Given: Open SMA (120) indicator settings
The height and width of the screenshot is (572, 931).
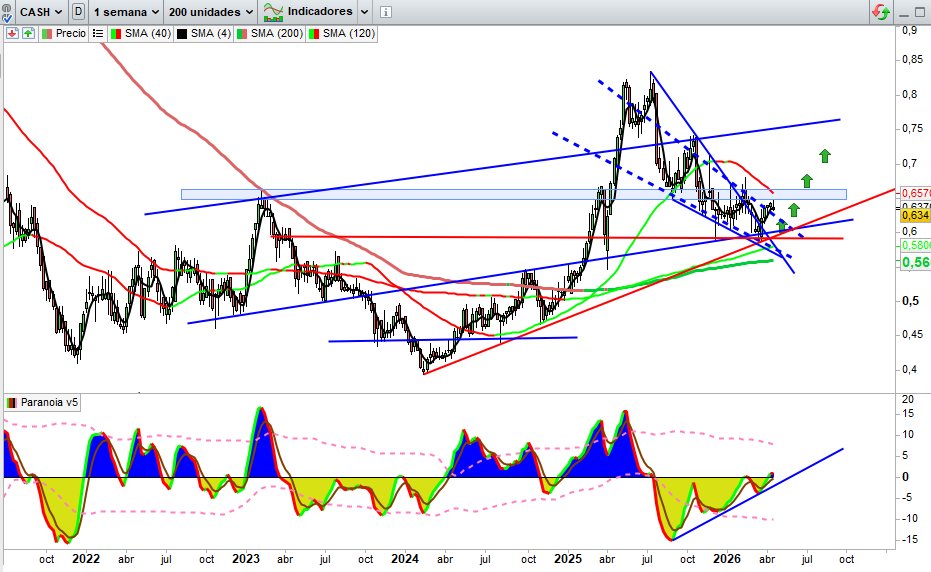Looking at the screenshot, I should pyautogui.click(x=342, y=33).
